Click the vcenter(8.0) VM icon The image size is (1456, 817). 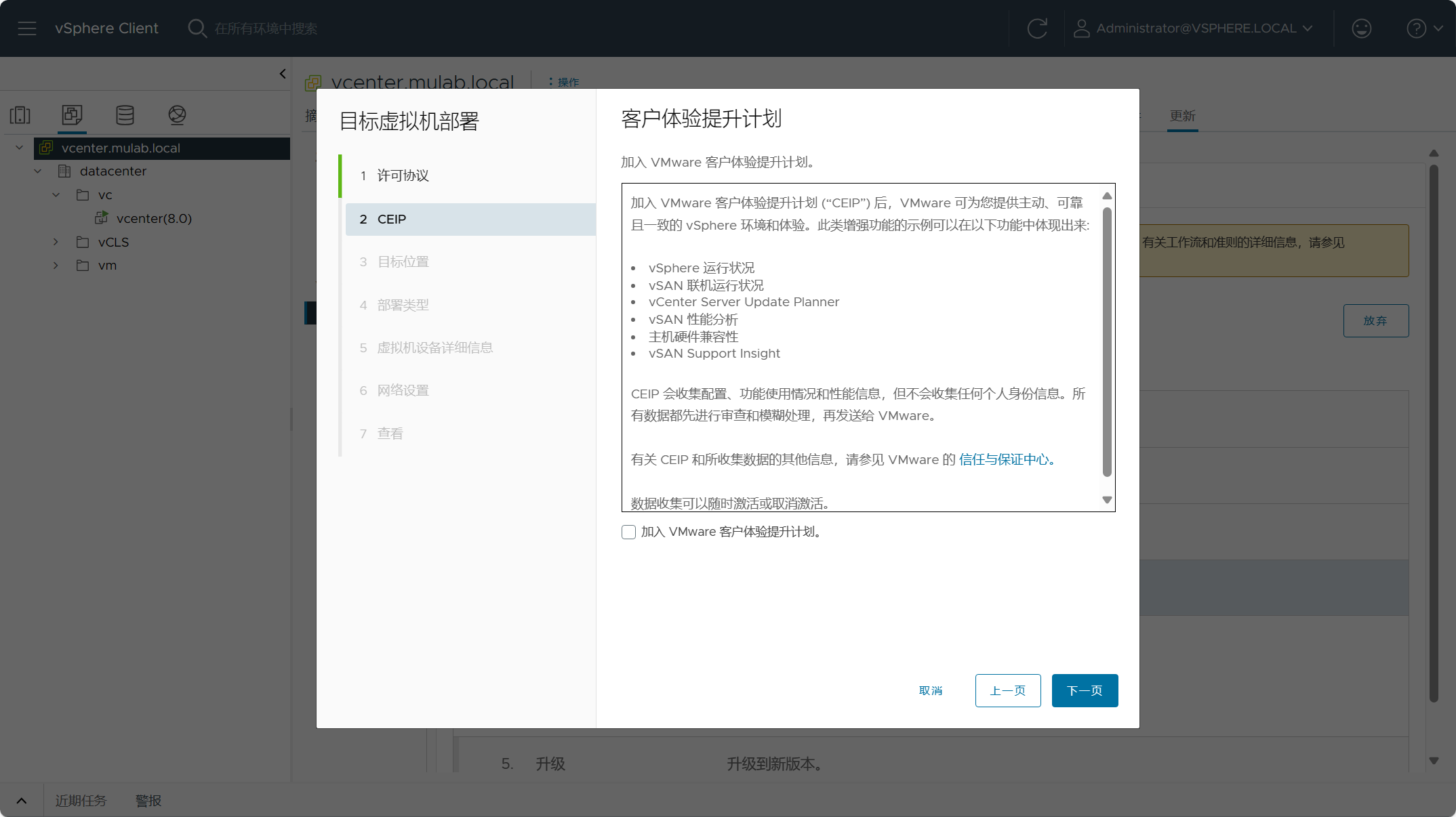pyautogui.click(x=102, y=217)
